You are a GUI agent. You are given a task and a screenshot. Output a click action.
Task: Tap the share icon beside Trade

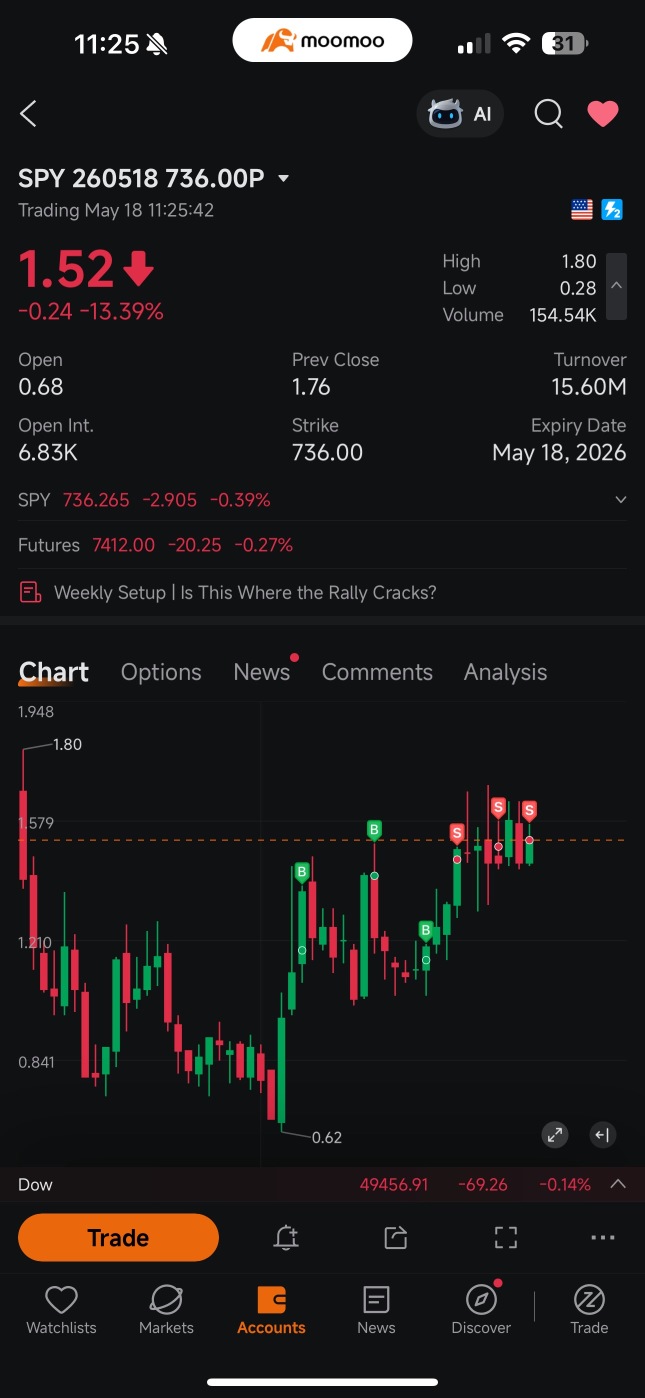click(396, 1237)
